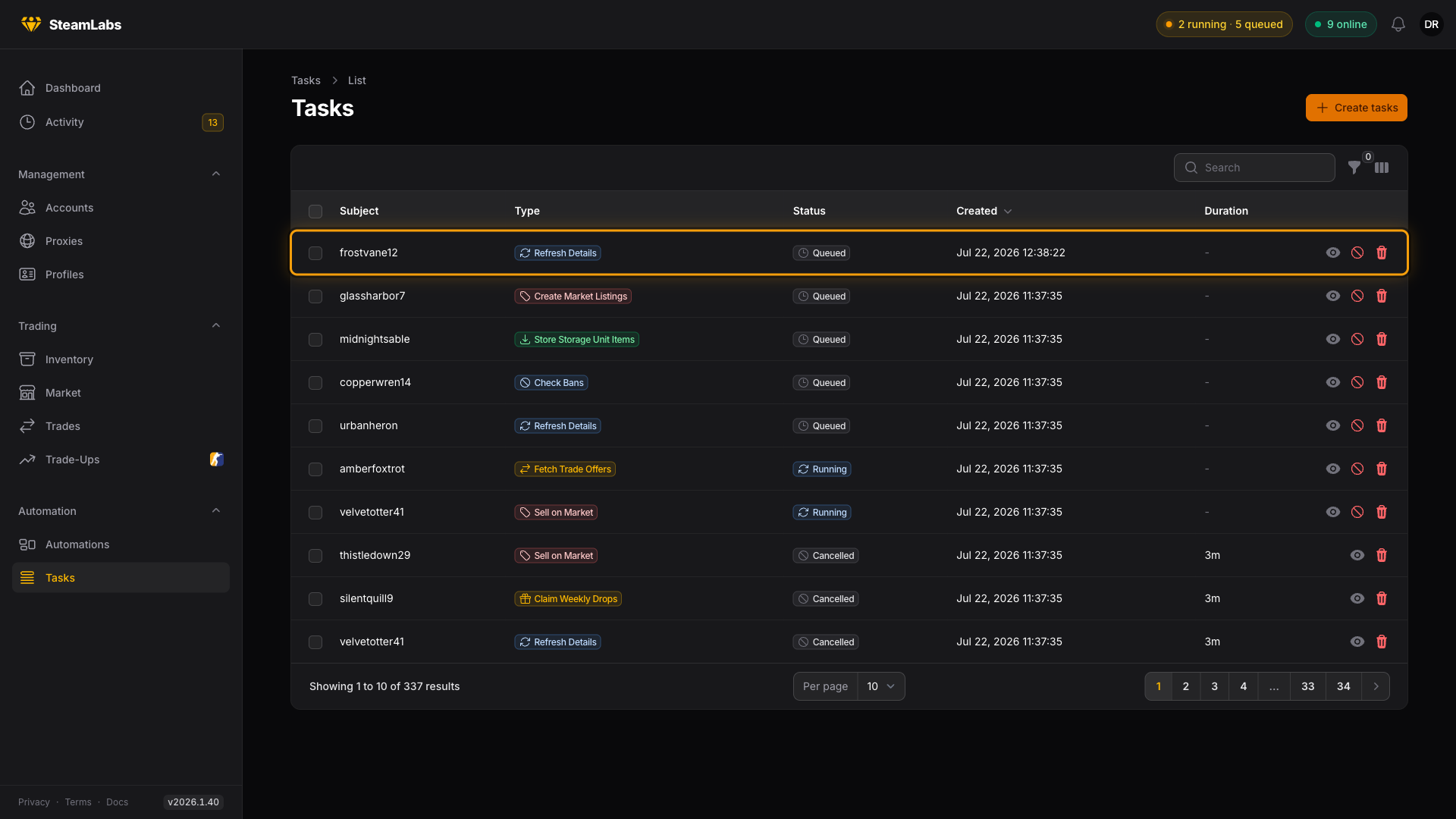Click the 9 online status badge

point(1341,24)
